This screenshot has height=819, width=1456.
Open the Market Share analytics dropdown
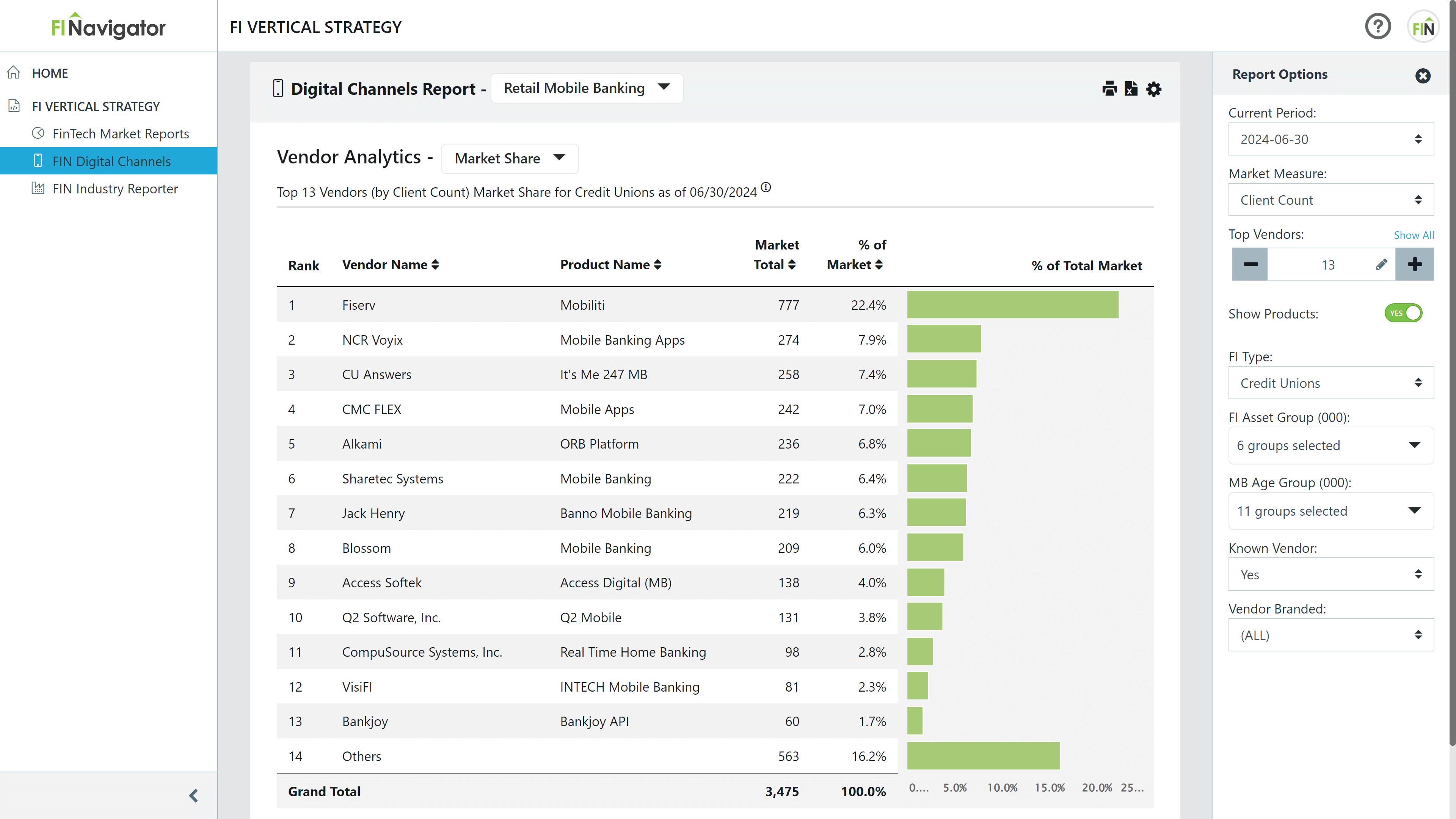click(x=509, y=158)
